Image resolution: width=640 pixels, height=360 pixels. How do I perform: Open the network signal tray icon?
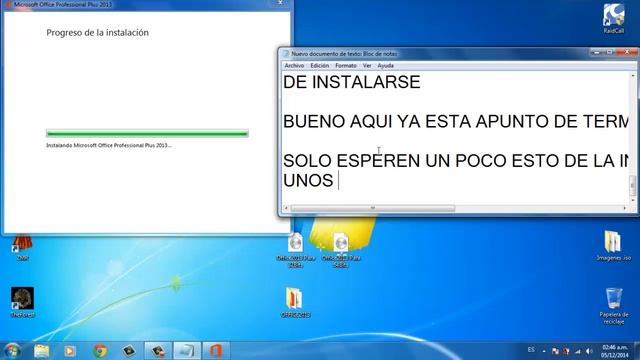click(578, 351)
